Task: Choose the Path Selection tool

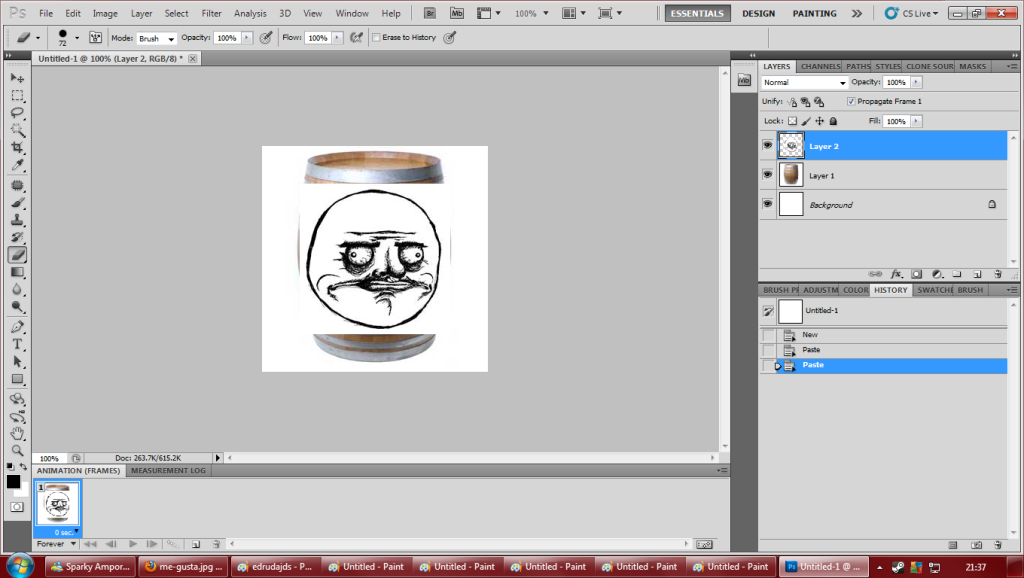Action: pyautogui.click(x=17, y=362)
